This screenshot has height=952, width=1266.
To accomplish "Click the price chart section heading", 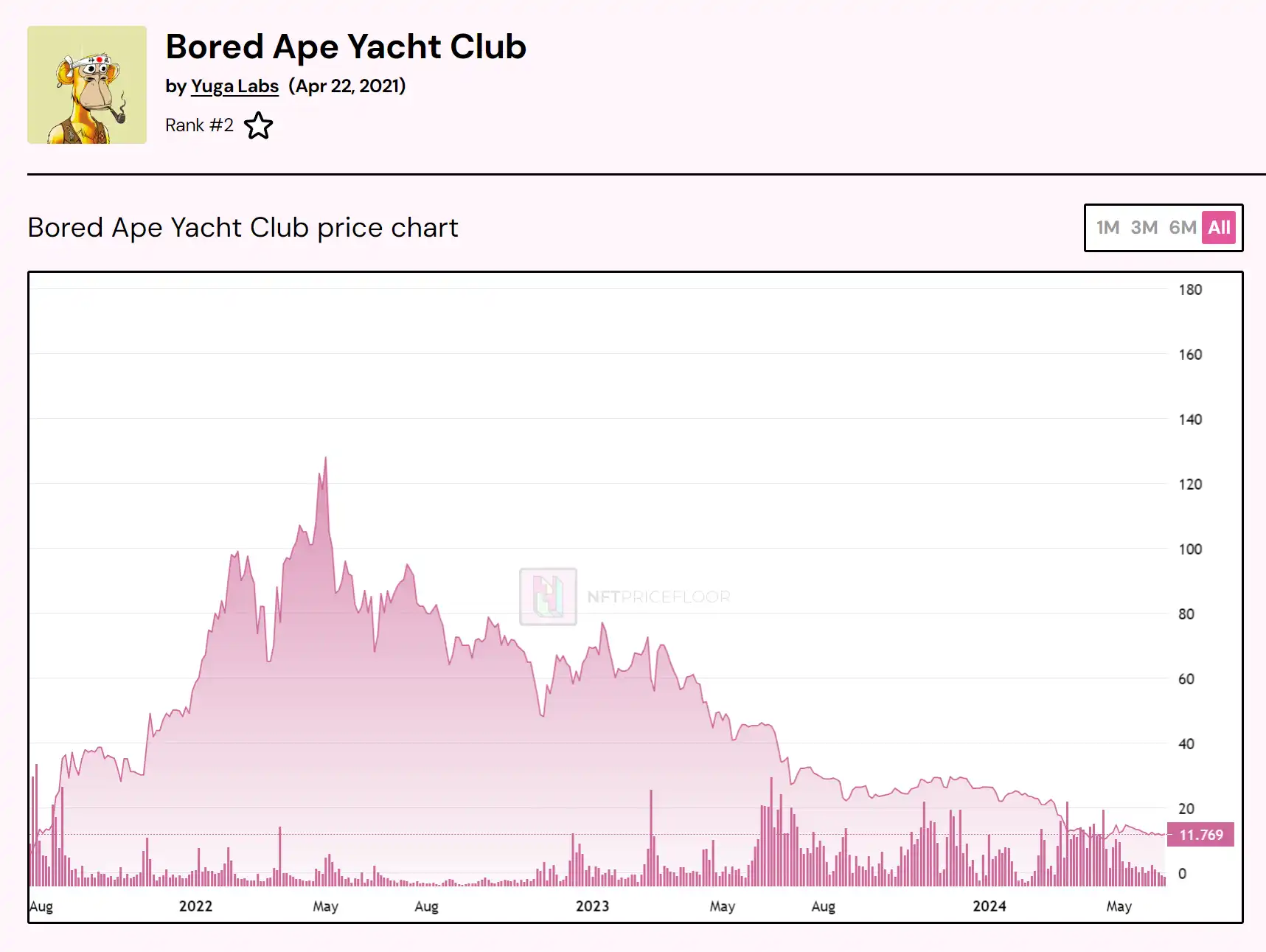I will tap(243, 228).
